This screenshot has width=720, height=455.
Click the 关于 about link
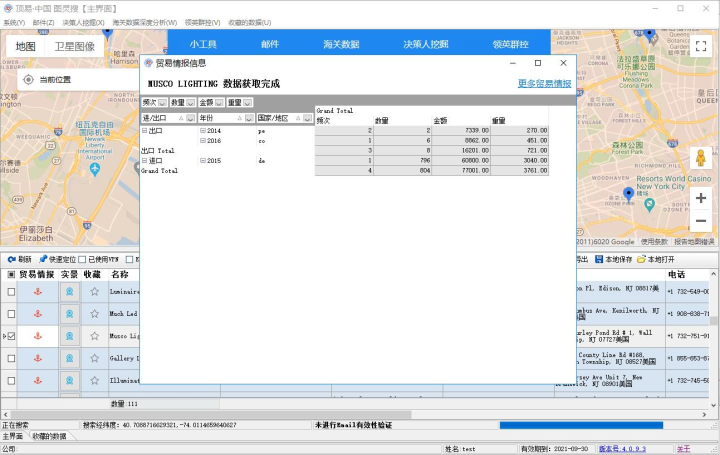[683, 449]
